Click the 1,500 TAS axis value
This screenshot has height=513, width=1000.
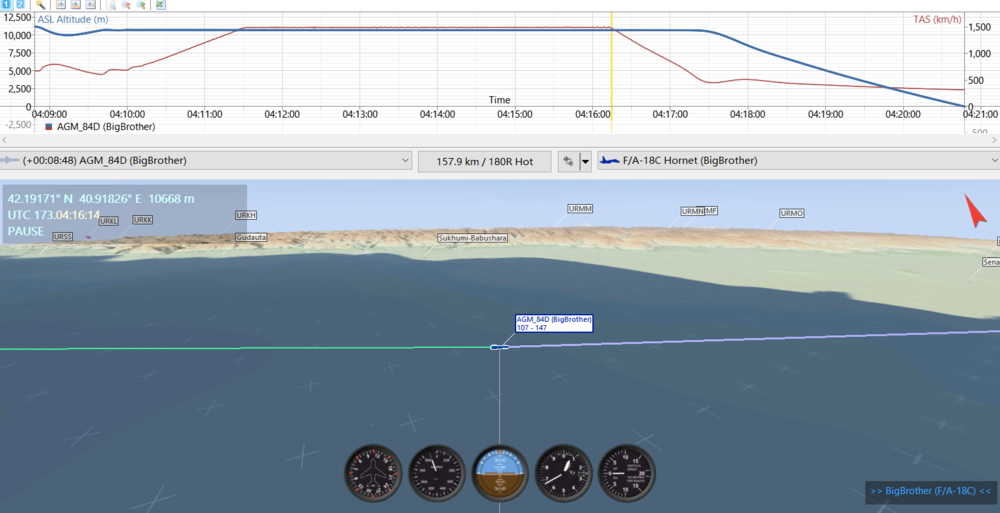pos(980,27)
